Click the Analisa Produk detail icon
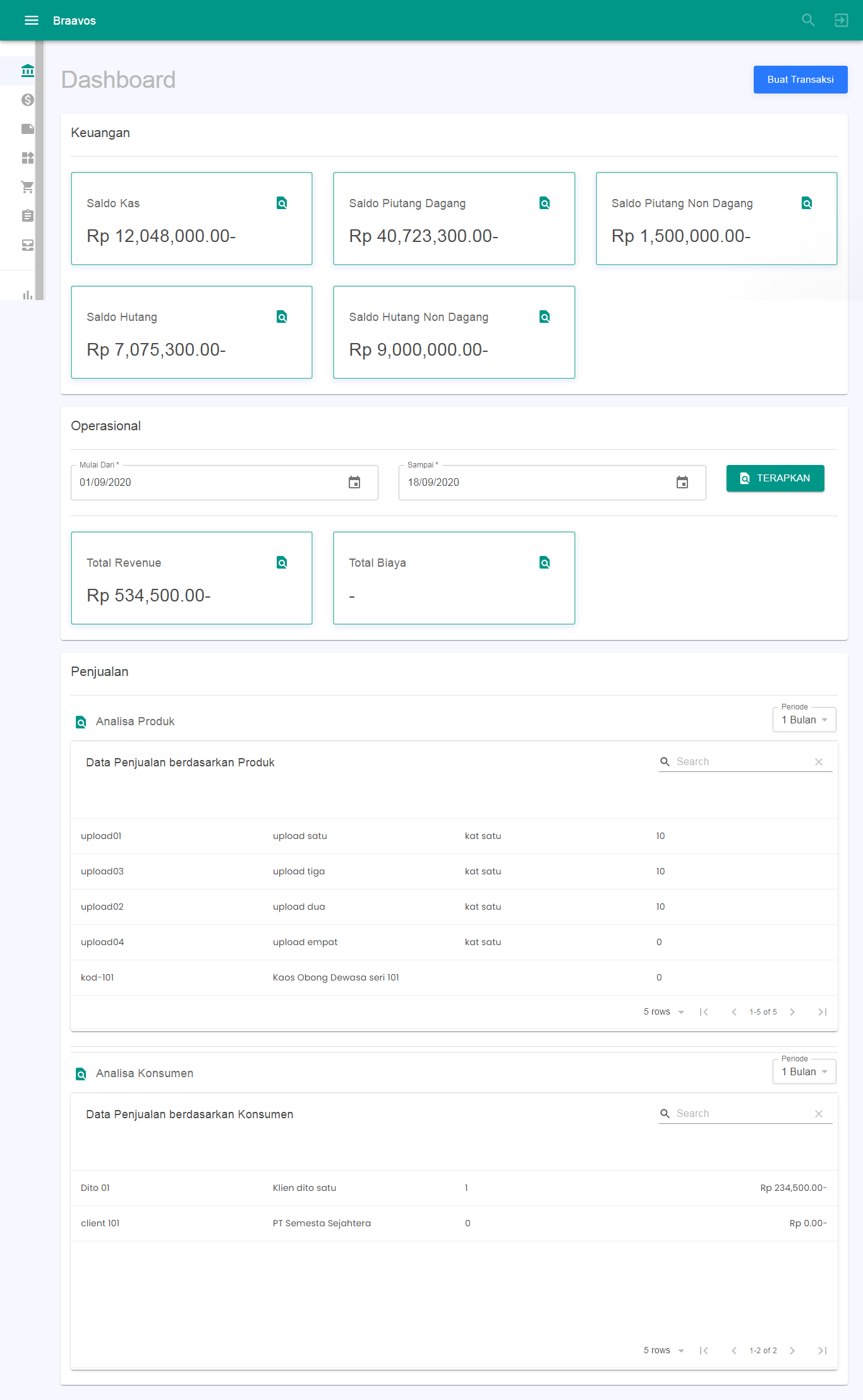The width and height of the screenshot is (863, 1400). 81,722
